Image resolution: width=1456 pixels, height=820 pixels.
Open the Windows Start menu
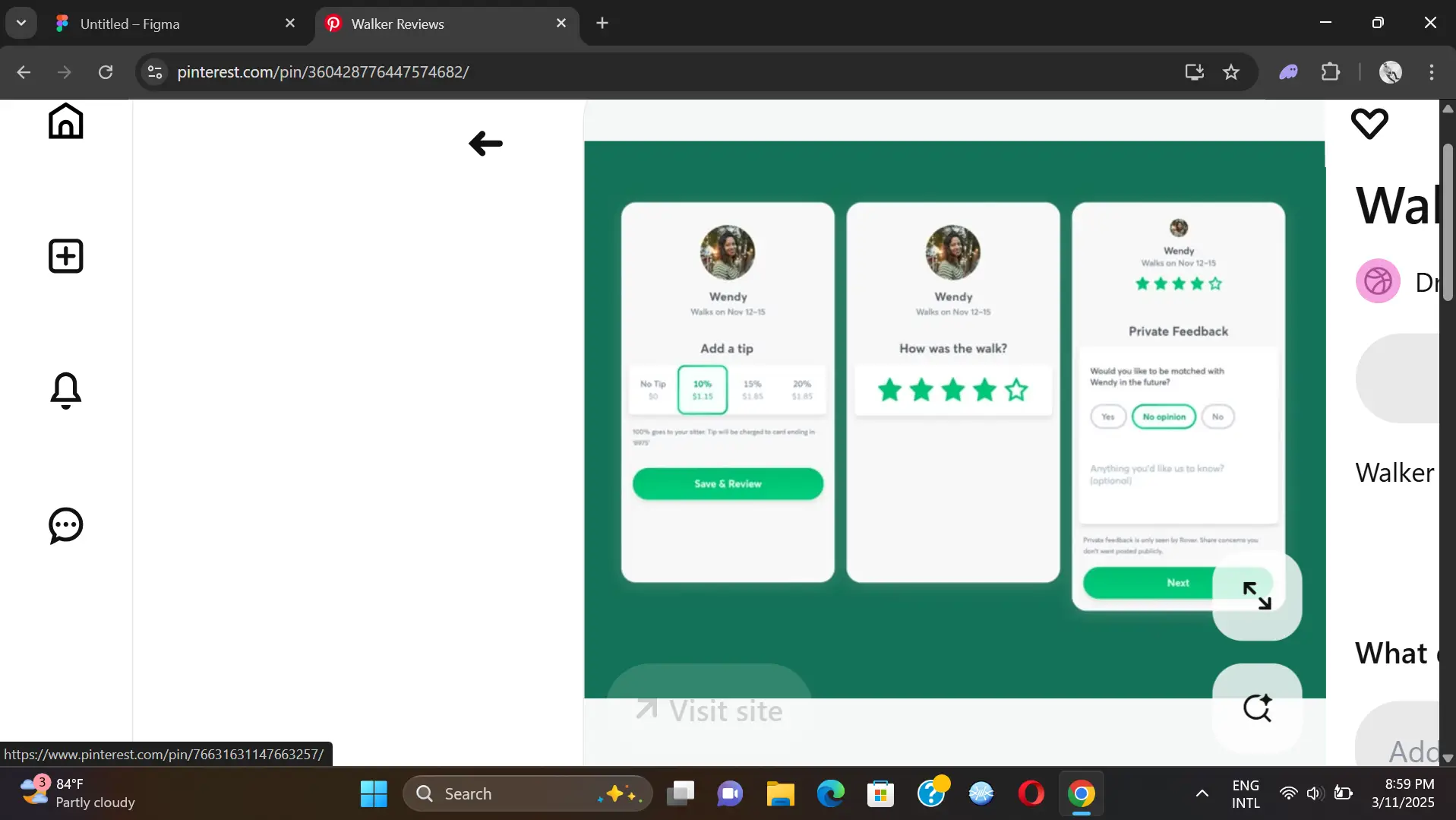[373, 793]
